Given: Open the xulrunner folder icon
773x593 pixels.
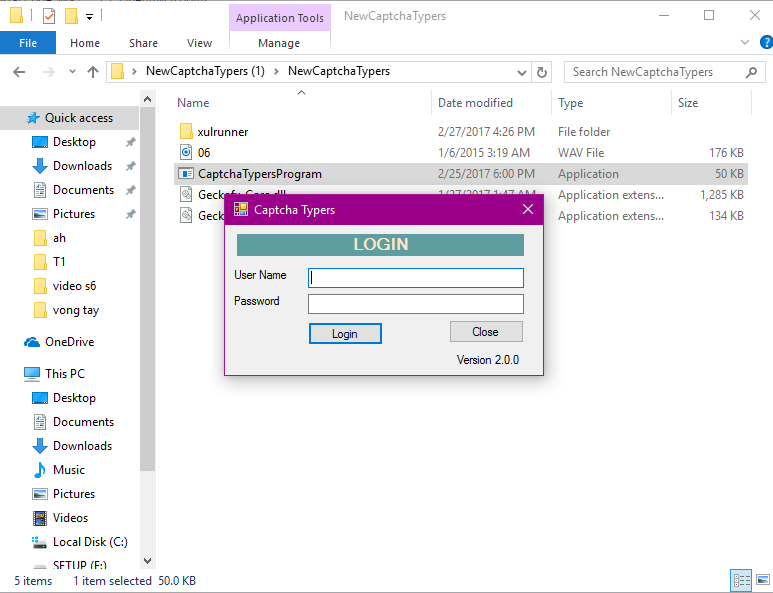Looking at the screenshot, I should tap(186, 132).
